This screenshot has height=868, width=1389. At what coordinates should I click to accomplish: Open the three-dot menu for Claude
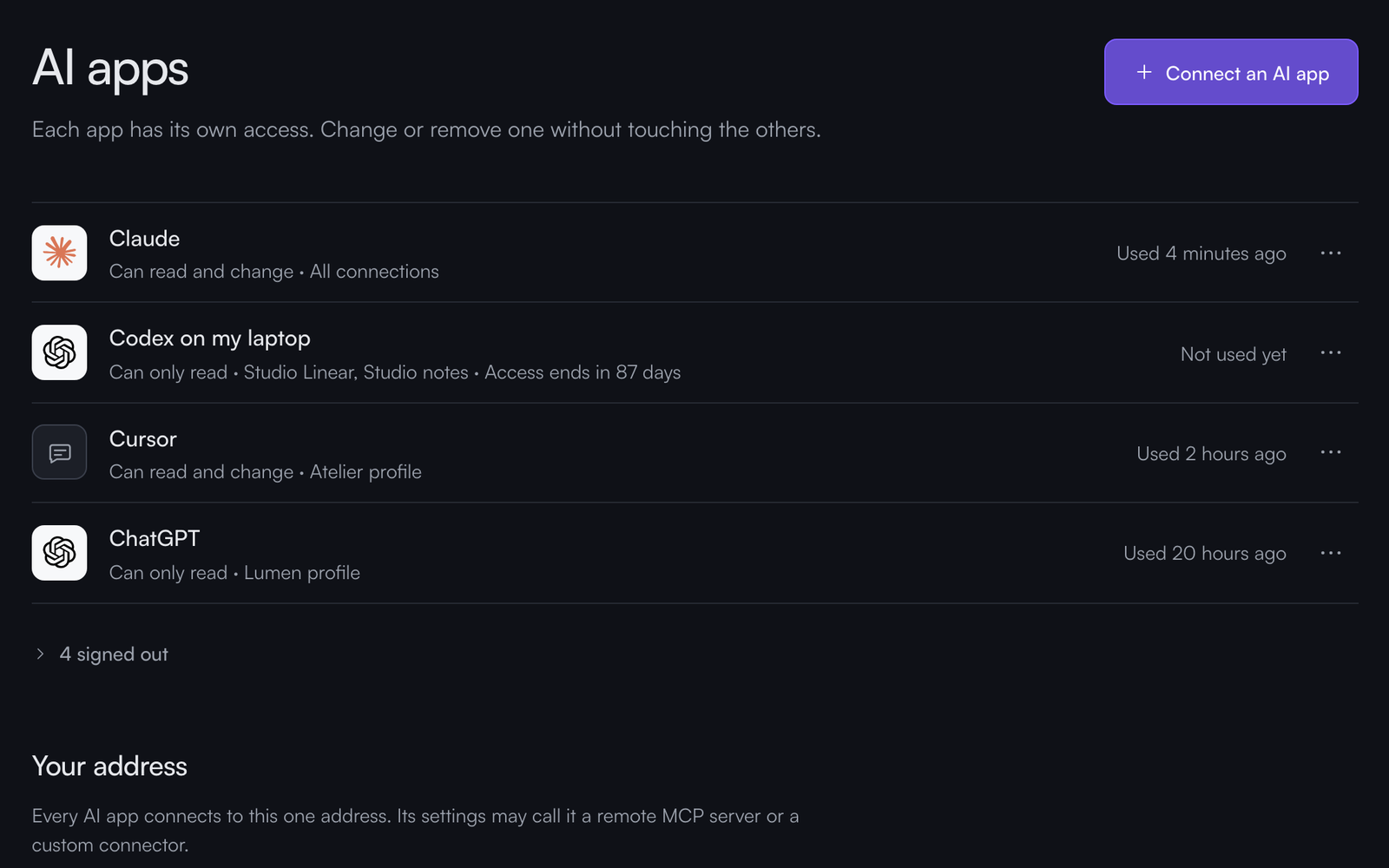[1331, 253]
